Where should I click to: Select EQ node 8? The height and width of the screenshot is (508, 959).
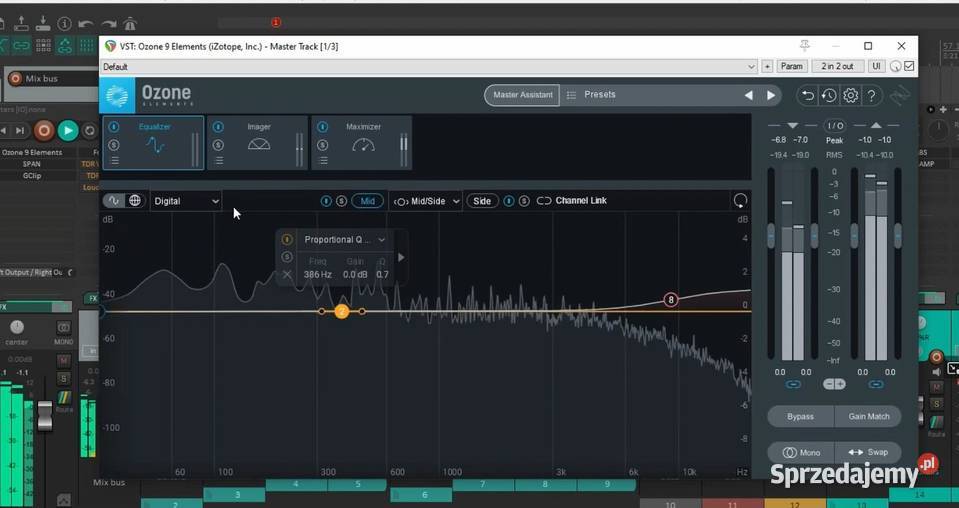pyautogui.click(x=671, y=300)
